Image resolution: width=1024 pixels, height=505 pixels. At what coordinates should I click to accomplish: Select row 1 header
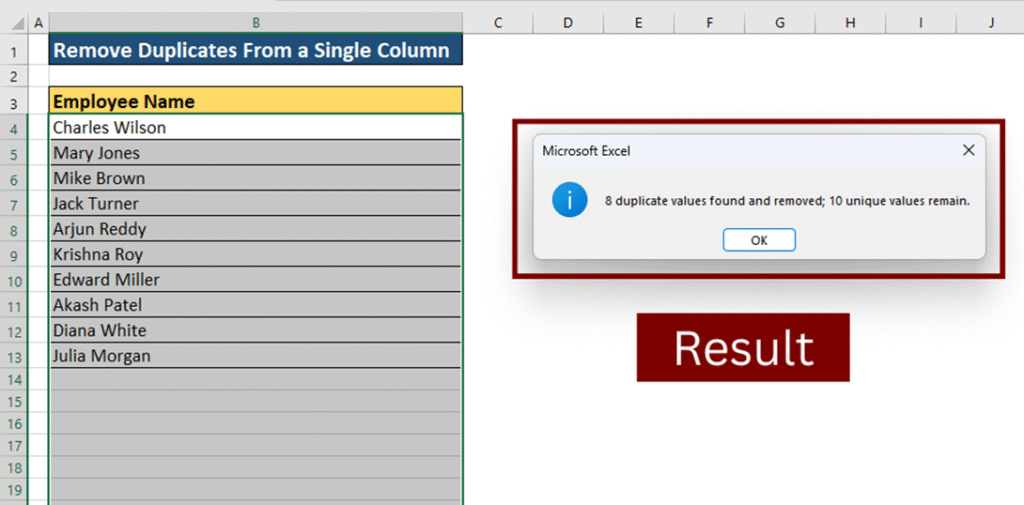pos(14,51)
